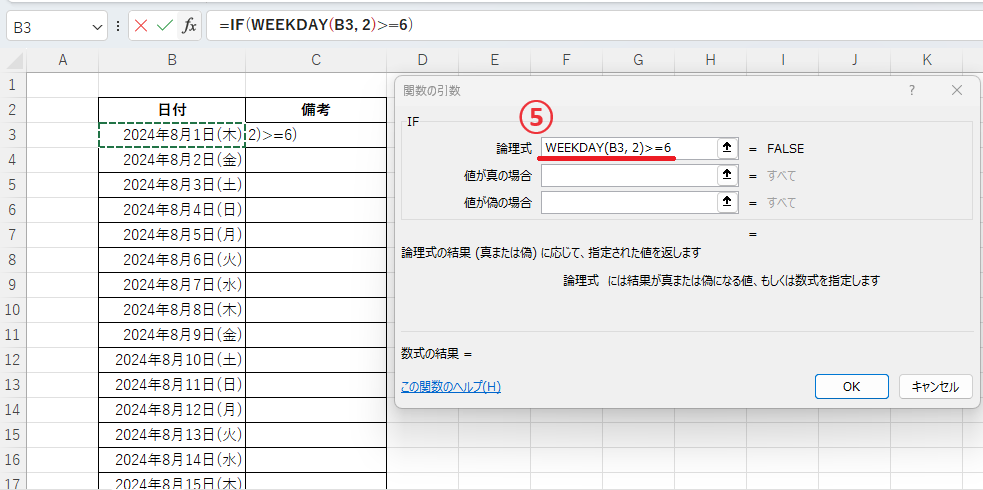Image resolution: width=983 pixels, height=490 pixels.
Task: Select row 12 header
Action: pos(13,360)
